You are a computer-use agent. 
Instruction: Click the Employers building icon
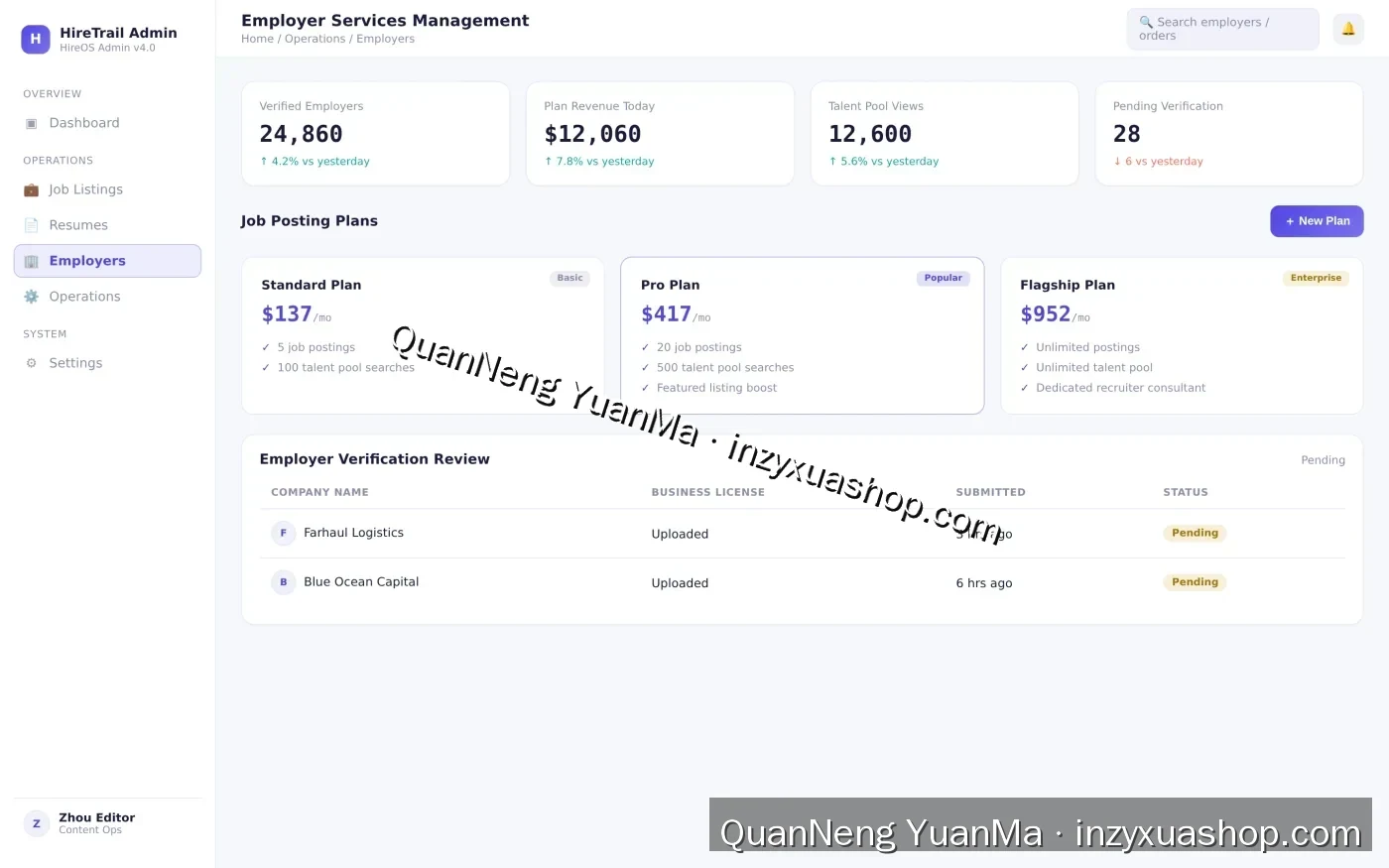point(31,261)
